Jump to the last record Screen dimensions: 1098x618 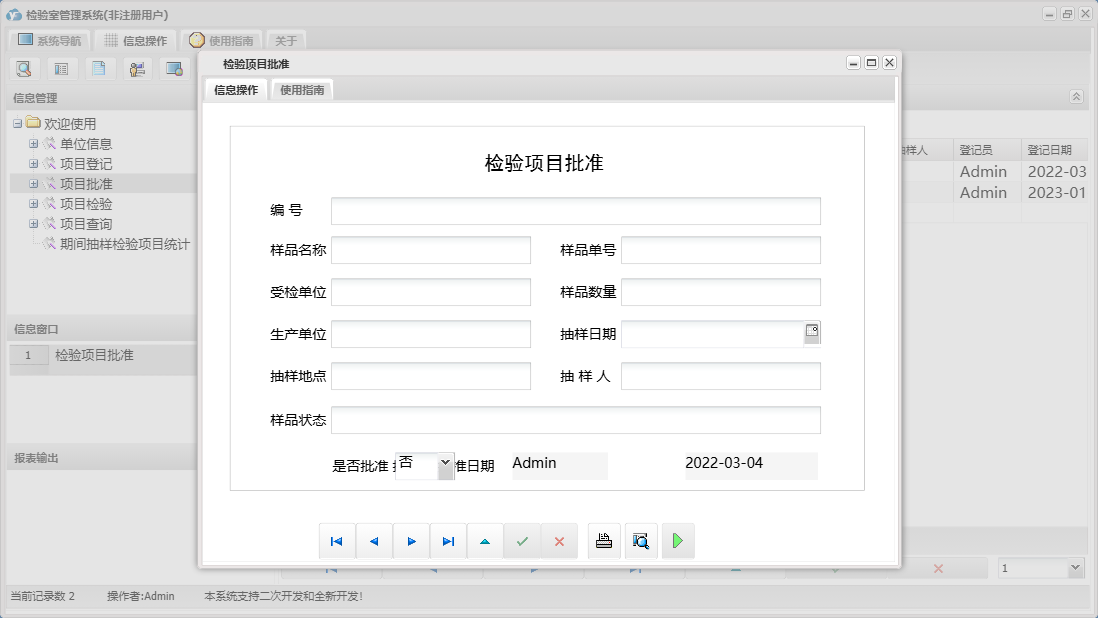(x=448, y=540)
